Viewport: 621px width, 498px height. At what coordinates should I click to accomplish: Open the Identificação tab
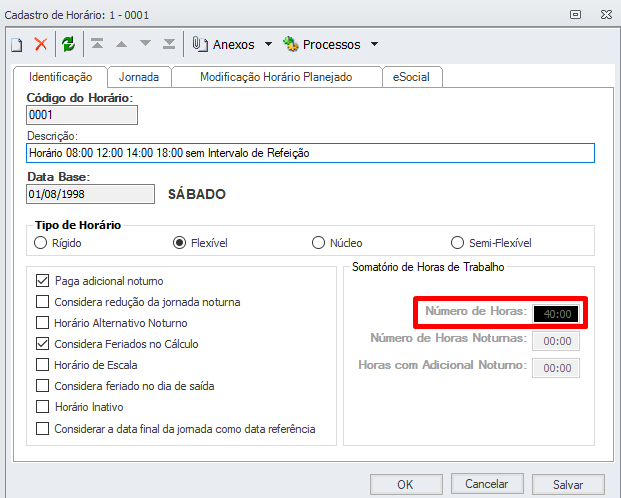click(x=60, y=77)
